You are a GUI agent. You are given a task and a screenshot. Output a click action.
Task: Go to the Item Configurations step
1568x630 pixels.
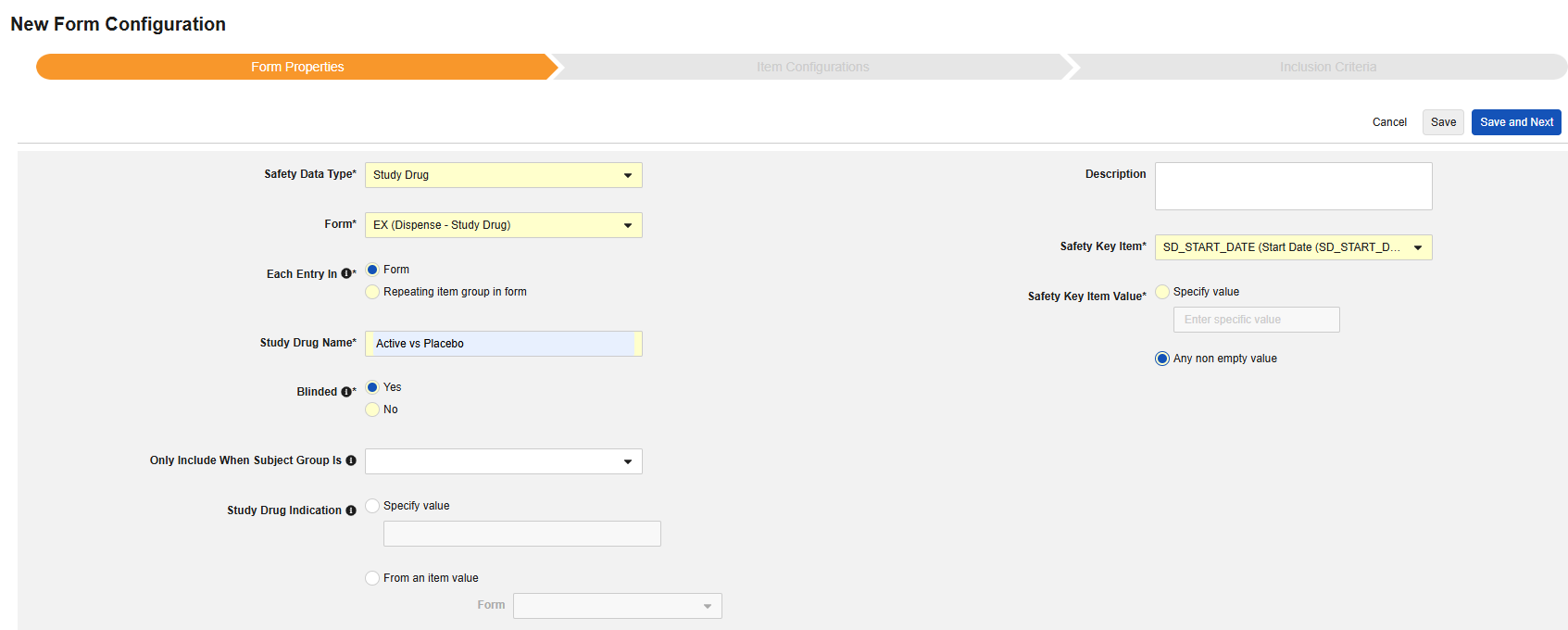pos(812,67)
